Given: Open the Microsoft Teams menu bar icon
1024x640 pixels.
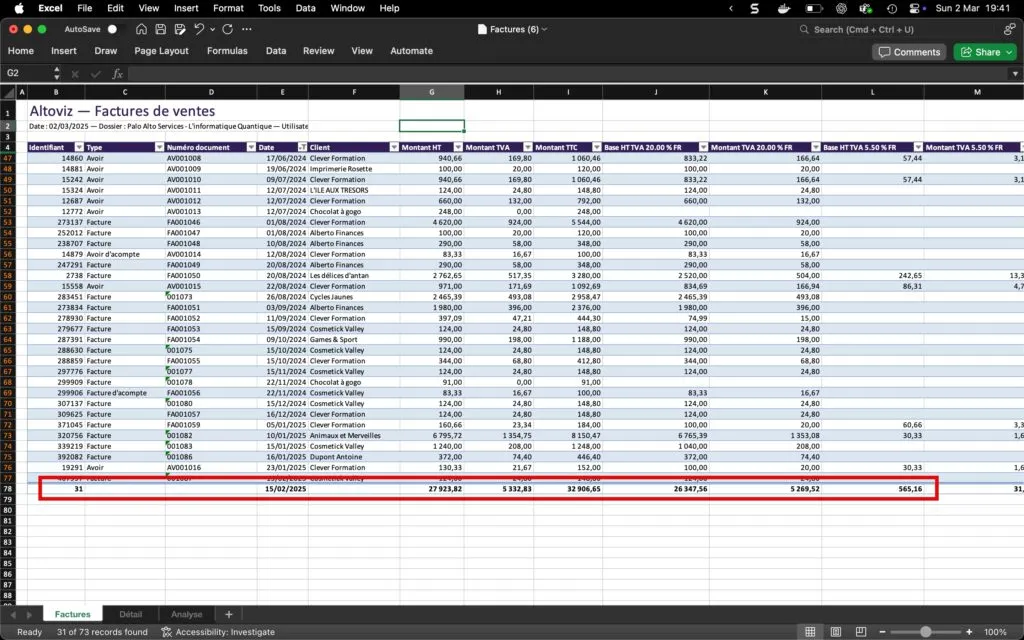Looking at the screenshot, I should (866, 8).
